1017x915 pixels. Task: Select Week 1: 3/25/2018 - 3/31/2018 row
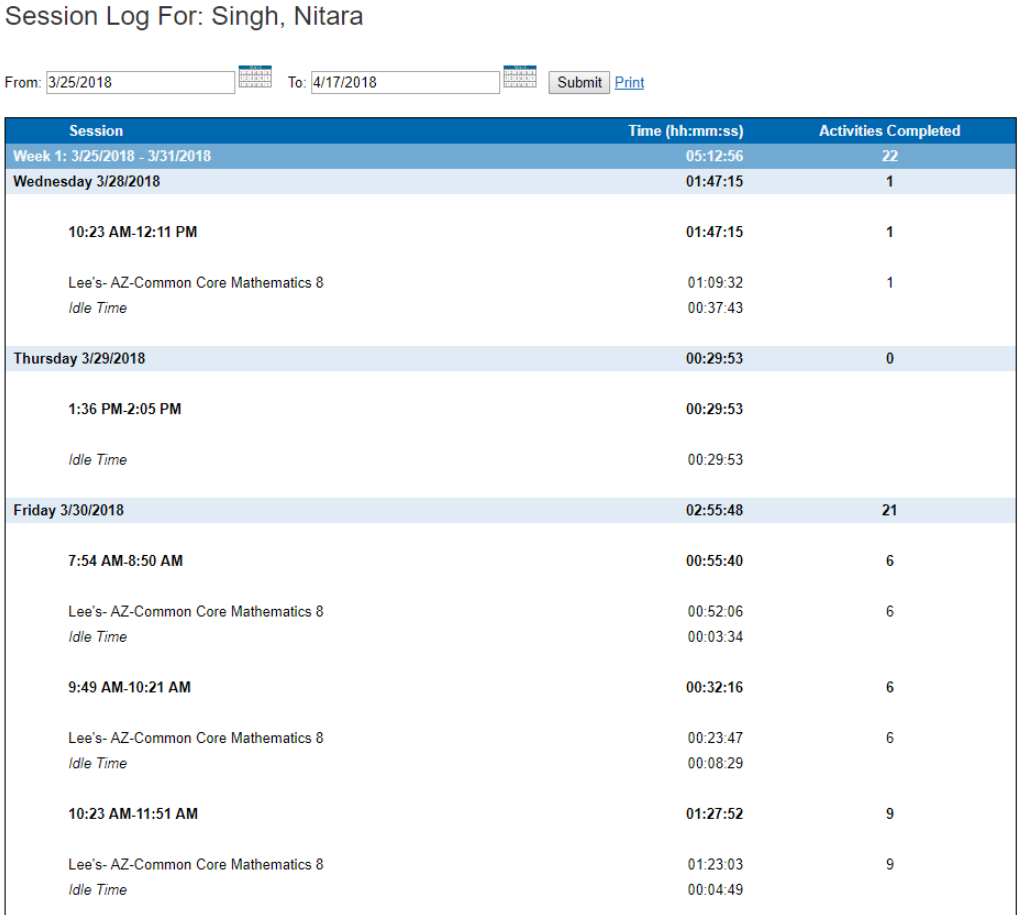pos(510,156)
